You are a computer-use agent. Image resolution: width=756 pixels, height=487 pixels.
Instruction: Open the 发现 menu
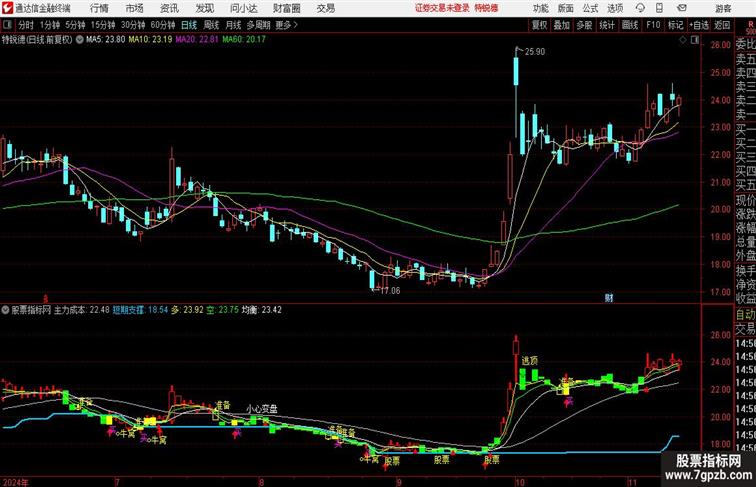point(204,8)
